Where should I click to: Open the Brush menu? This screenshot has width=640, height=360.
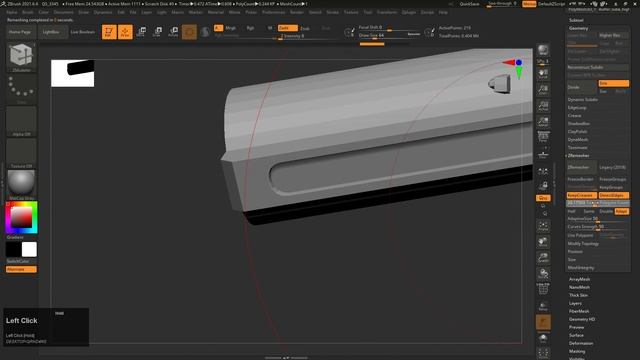(x=28, y=12)
